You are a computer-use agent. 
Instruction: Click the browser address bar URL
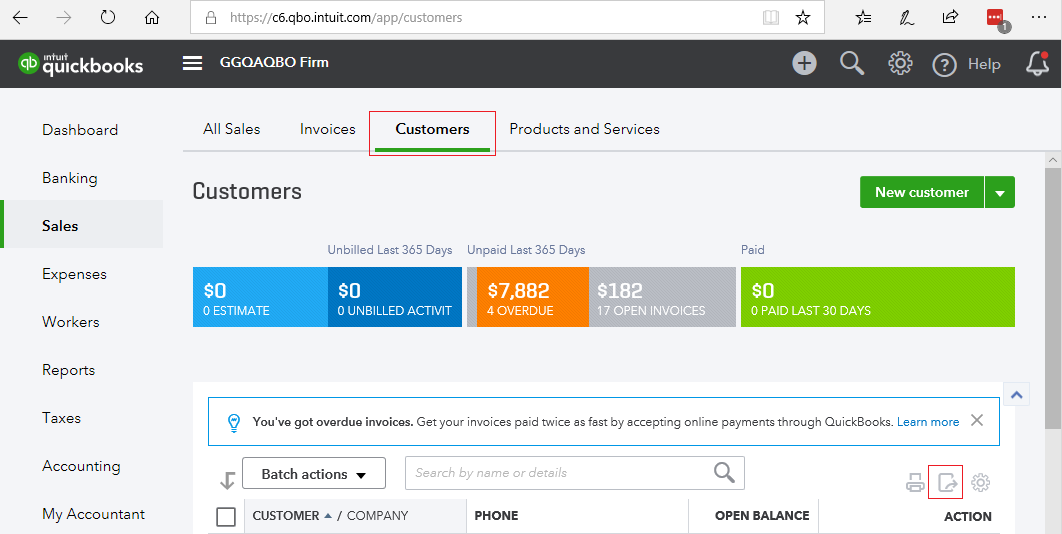point(346,18)
